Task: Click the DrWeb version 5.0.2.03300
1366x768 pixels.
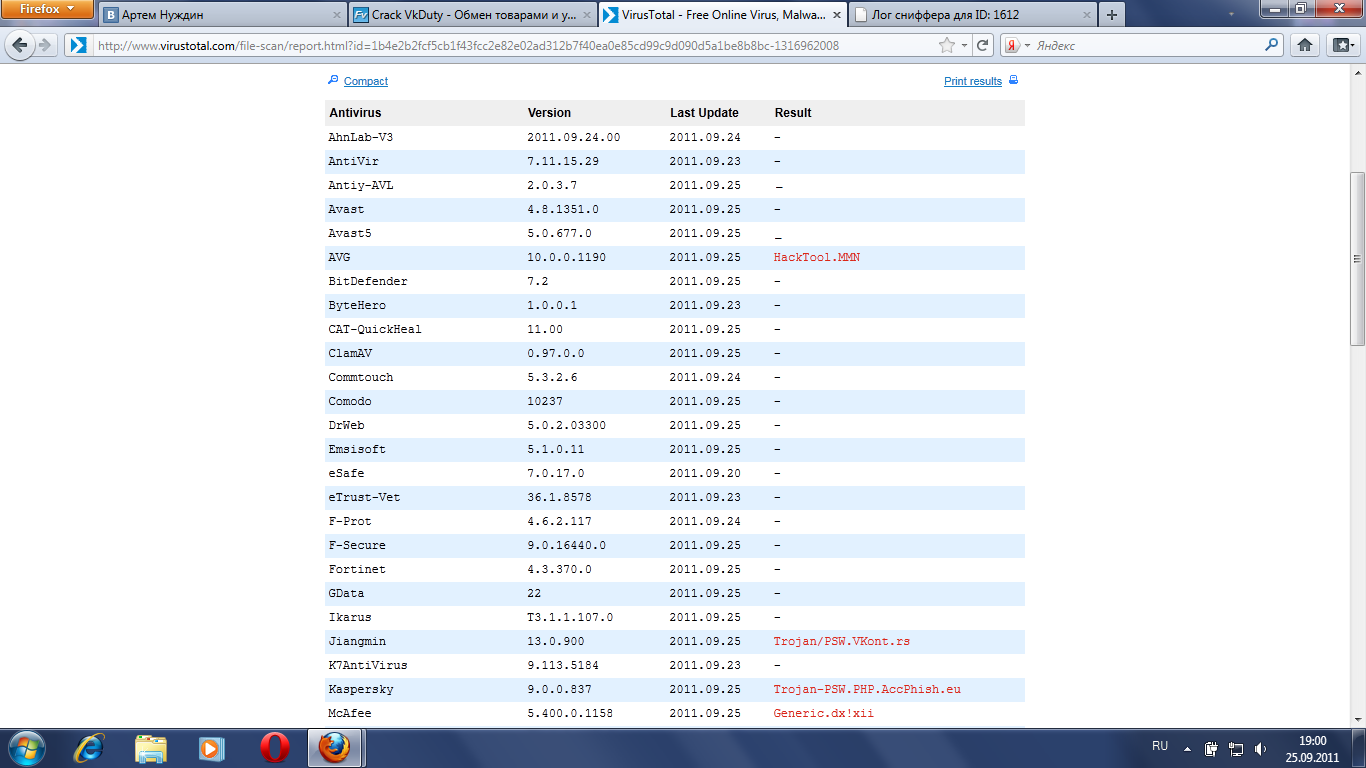Action: pyautogui.click(x=566, y=425)
